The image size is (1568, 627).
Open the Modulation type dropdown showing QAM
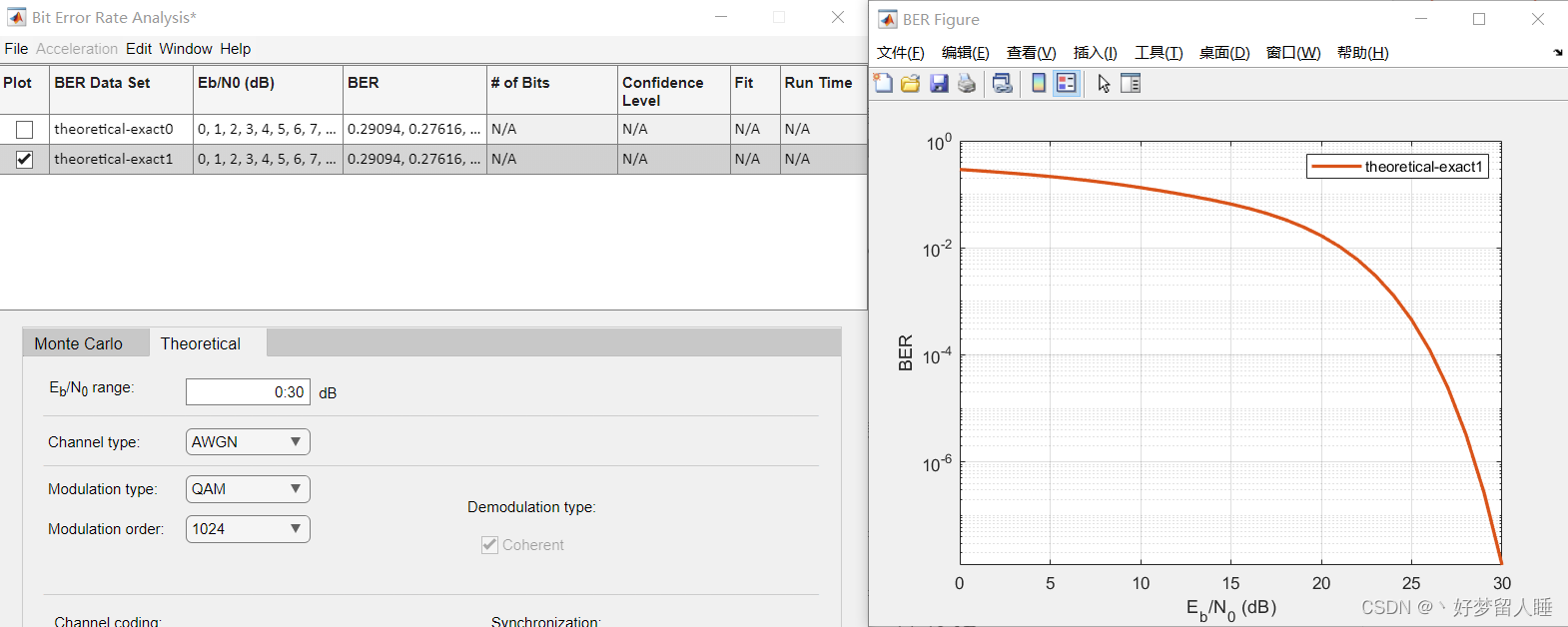pos(248,488)
